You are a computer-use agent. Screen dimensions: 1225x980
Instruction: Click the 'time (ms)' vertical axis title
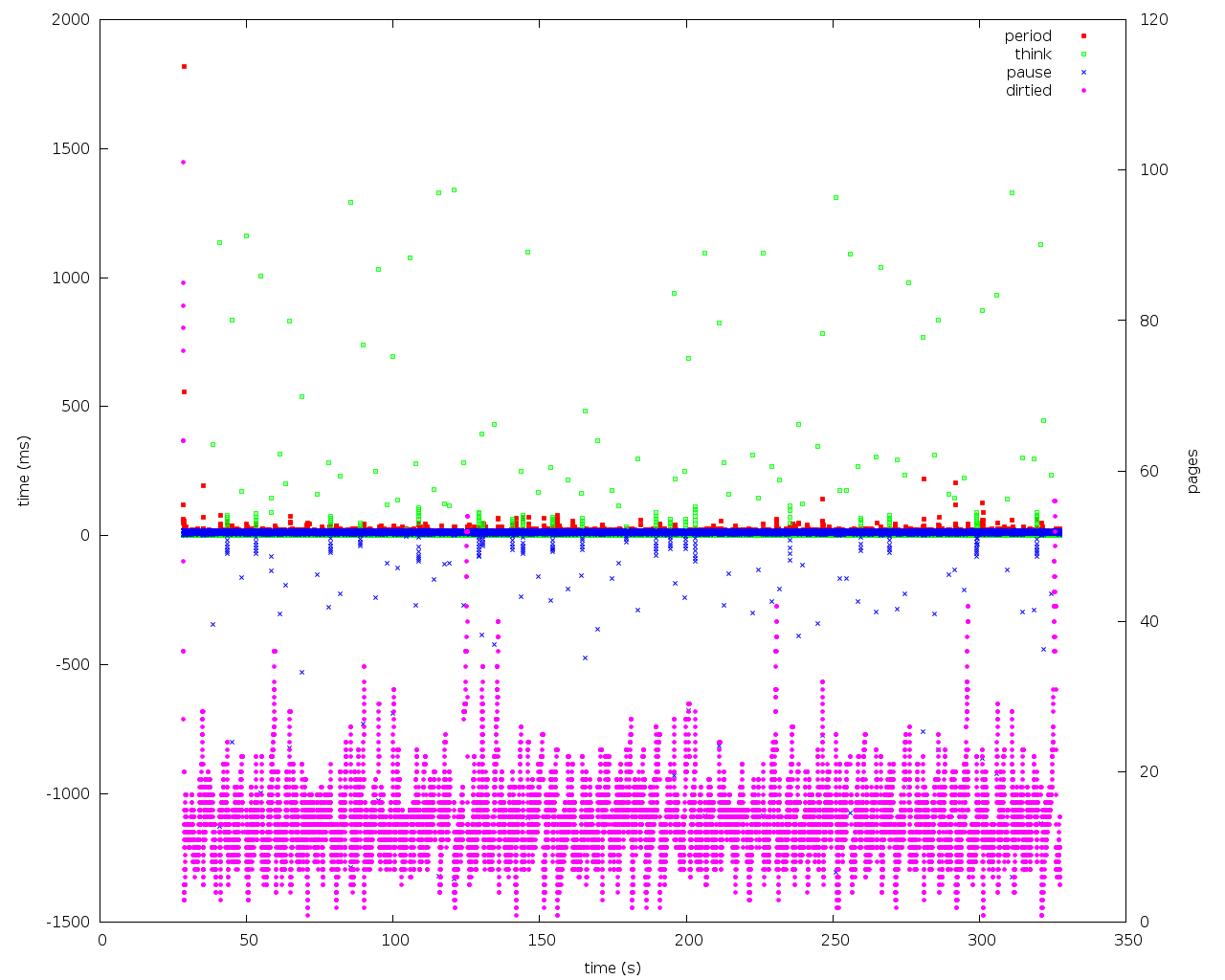click(24, 471)
